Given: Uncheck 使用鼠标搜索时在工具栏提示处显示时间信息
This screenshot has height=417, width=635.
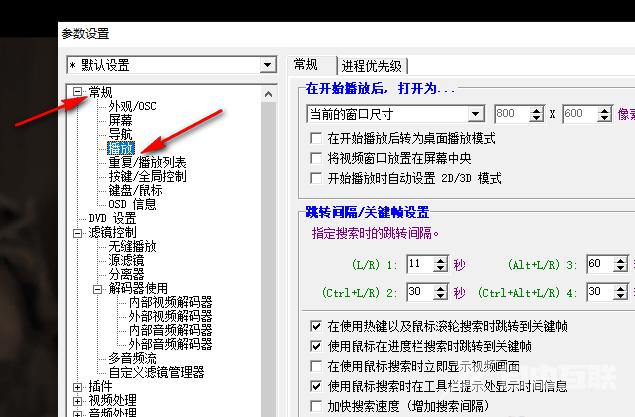Looking at the screenshot, I should coord(315,386).
